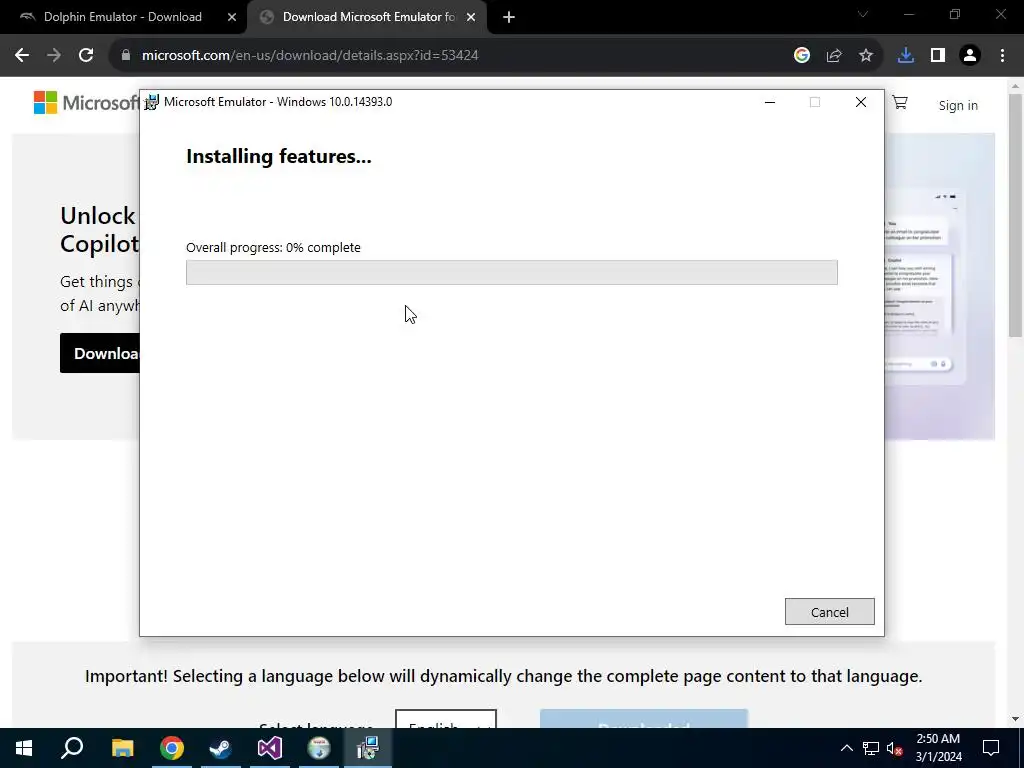Close the Dolphin Emulator tab
The height and width of the screenshot is (768, 1024).
(x=232, y=17)
